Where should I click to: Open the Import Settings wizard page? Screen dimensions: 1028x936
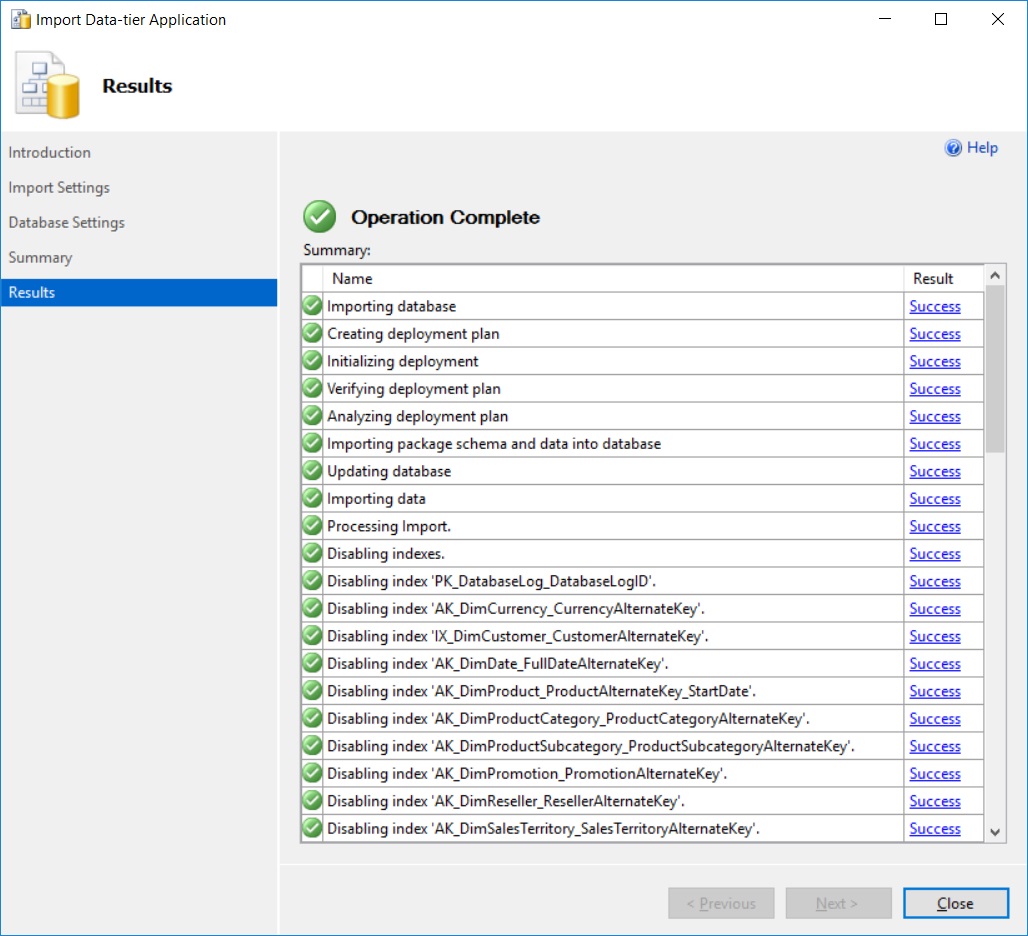click(59, 188)
